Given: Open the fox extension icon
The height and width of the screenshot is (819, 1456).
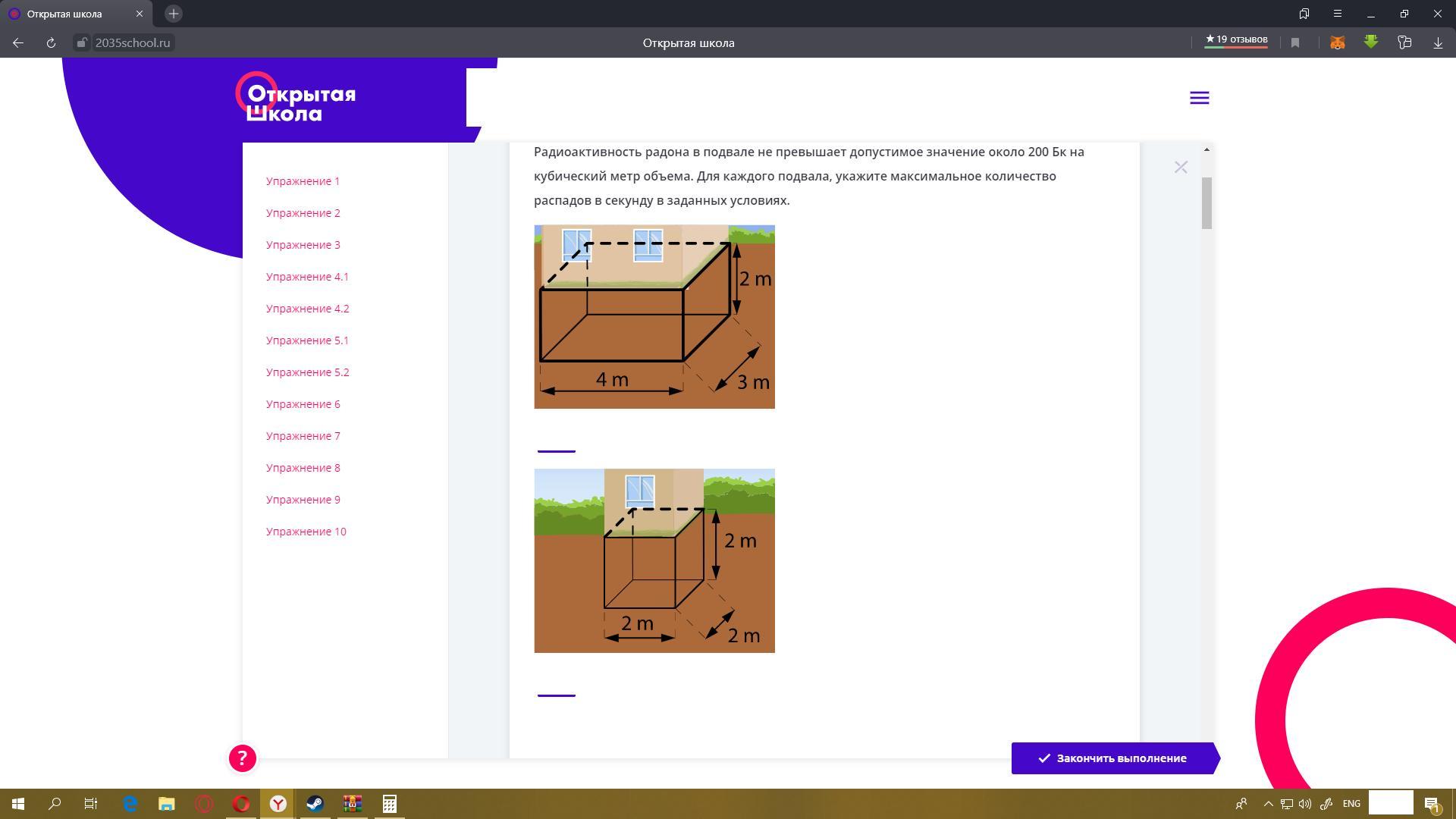Looking at the screenshot, I should click(1337, 43).
